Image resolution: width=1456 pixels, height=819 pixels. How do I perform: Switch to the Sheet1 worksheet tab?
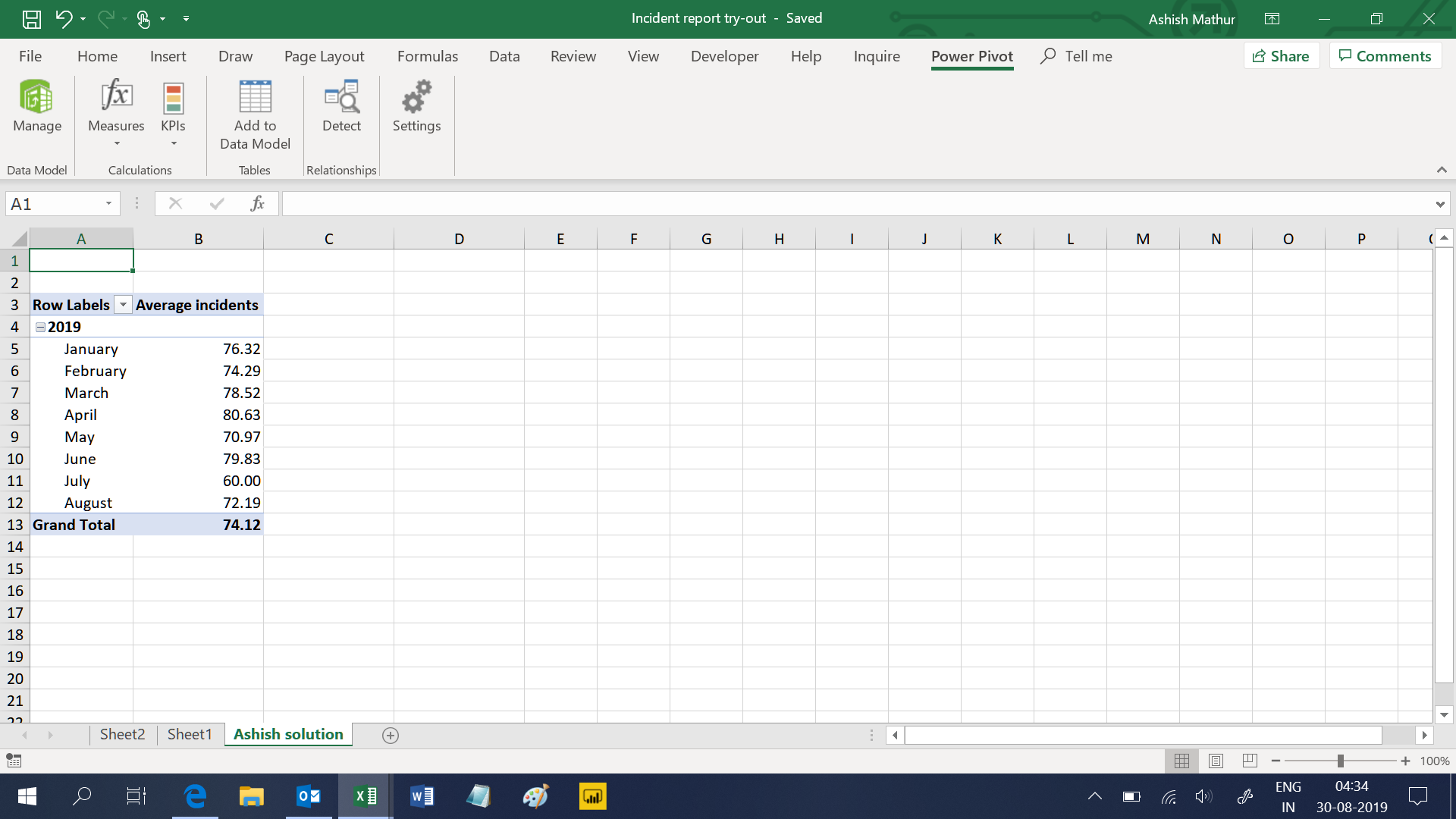(190, 734)
